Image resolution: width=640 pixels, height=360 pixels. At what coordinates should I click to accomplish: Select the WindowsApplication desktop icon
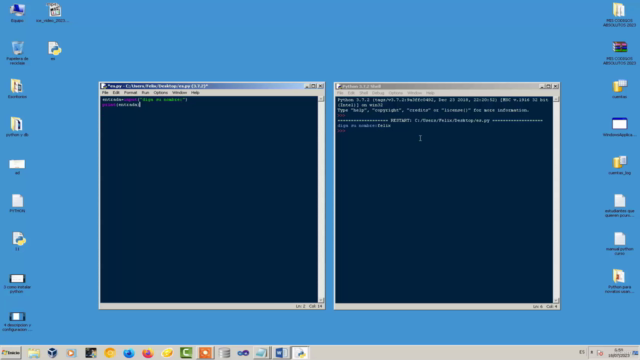(620, 127)
